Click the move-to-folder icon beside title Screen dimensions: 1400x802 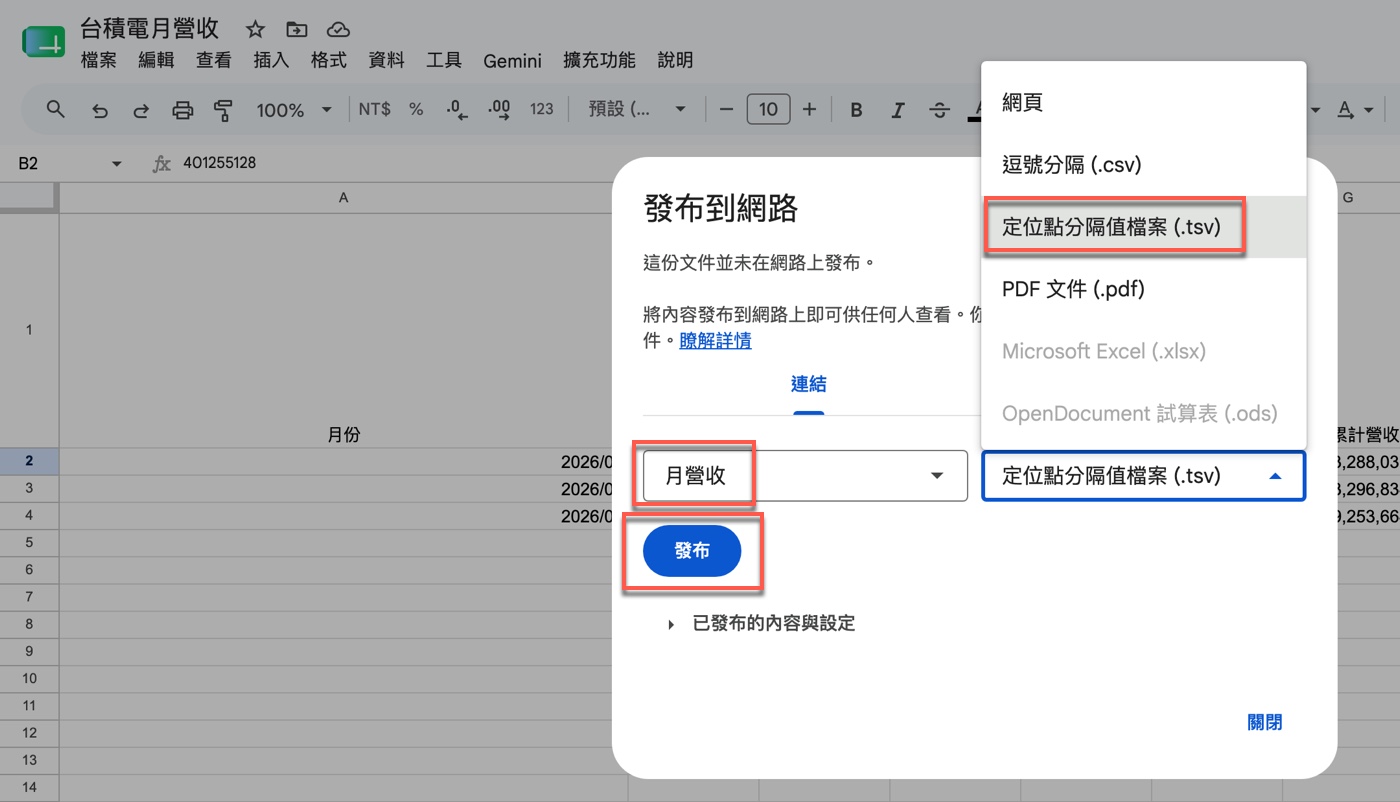296,29
